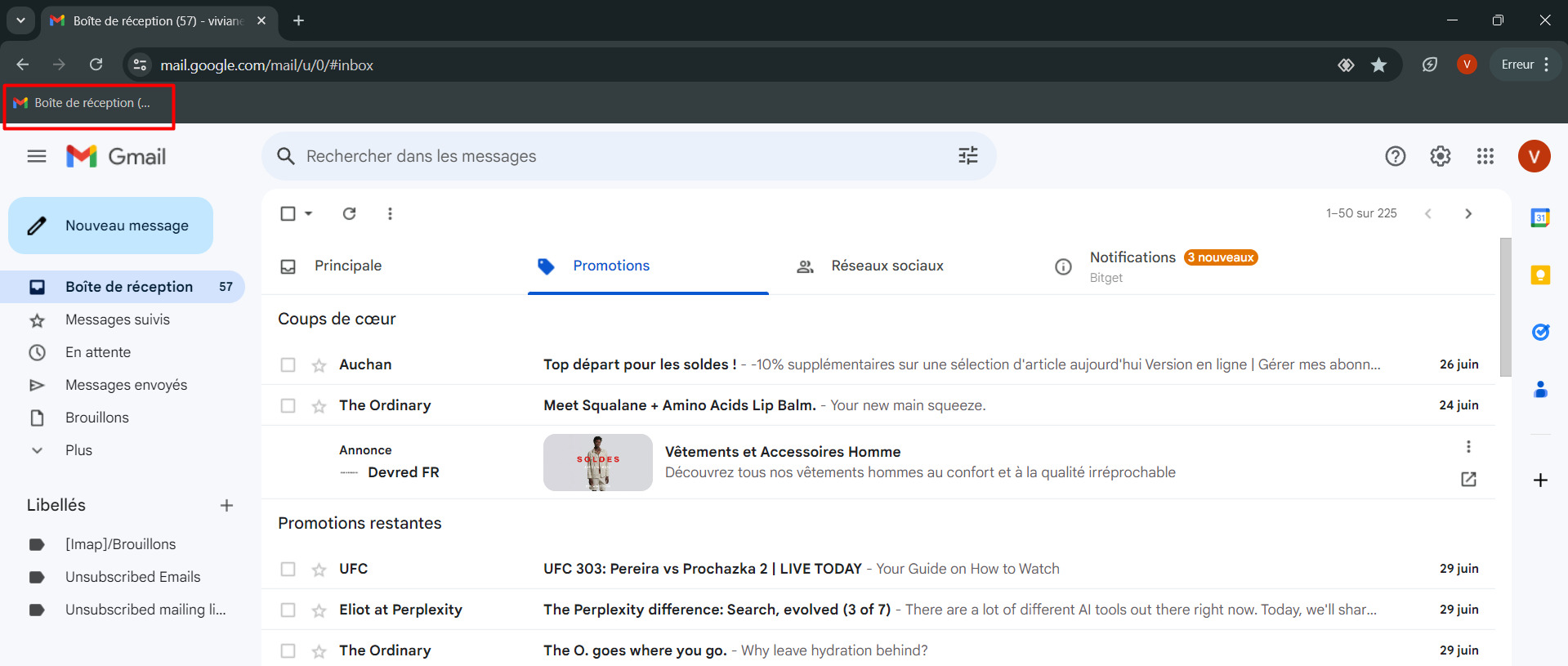Open Meet Squalane + Amino Acids email
Viewport: 1568px width, 666px height.
[x=878, y=405]
